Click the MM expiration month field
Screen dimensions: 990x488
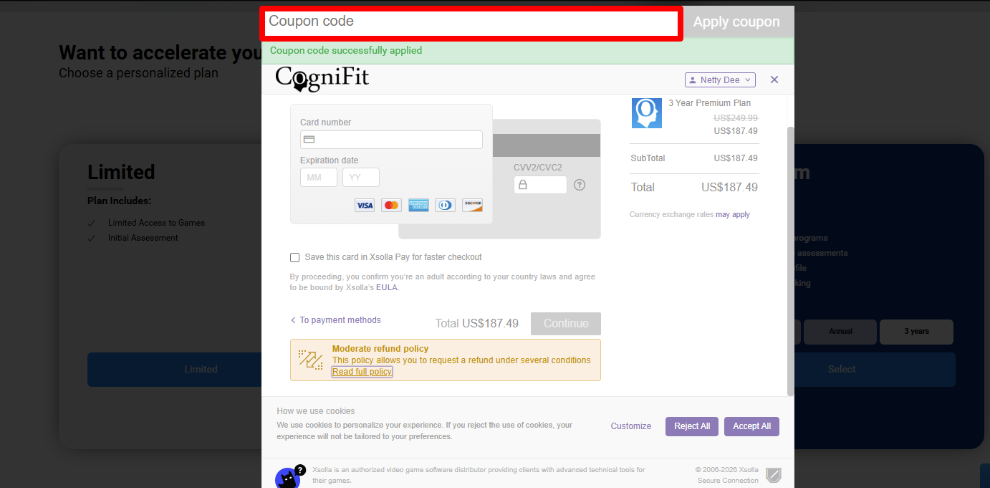(x=319, y=177)
